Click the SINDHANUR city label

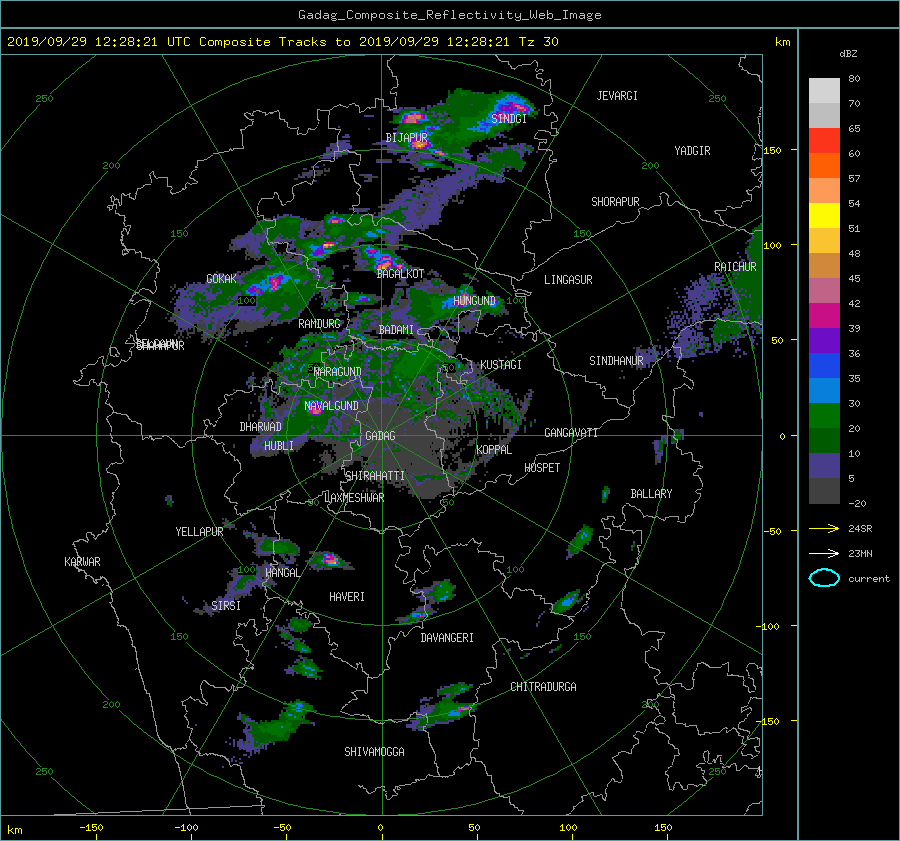pyautogui.click(x=616, y=361)
